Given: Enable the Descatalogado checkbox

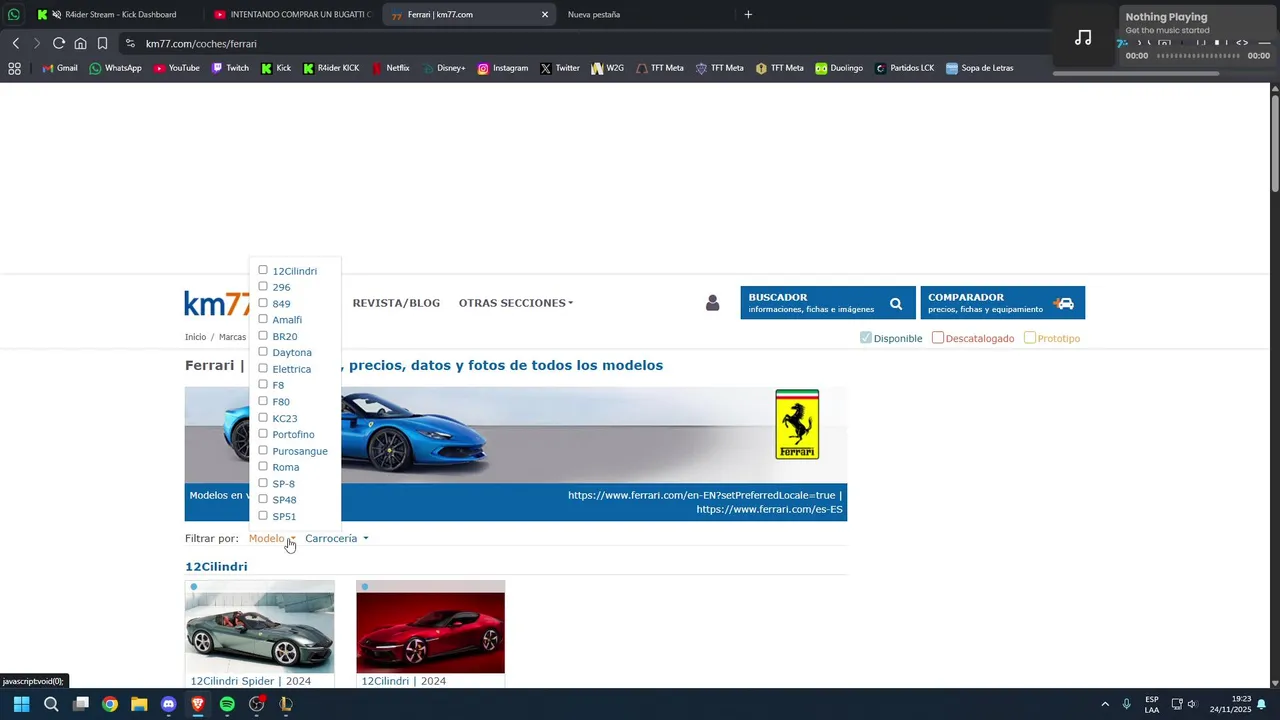Looking at the screenshot, I should (938, 338).
